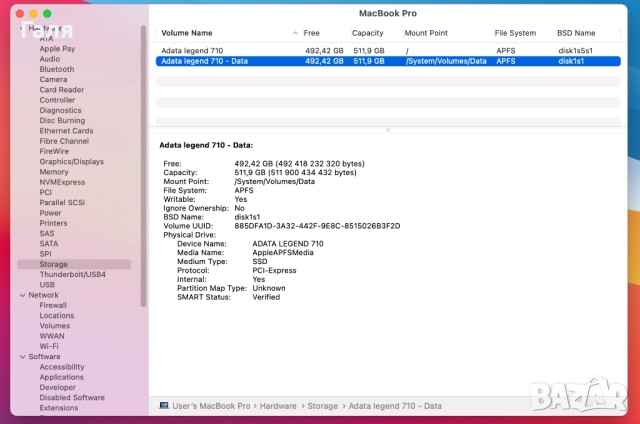Open the NVMExpress hardware section
The height and width of the screenshot is (424, 640).
tap(64, 182)
